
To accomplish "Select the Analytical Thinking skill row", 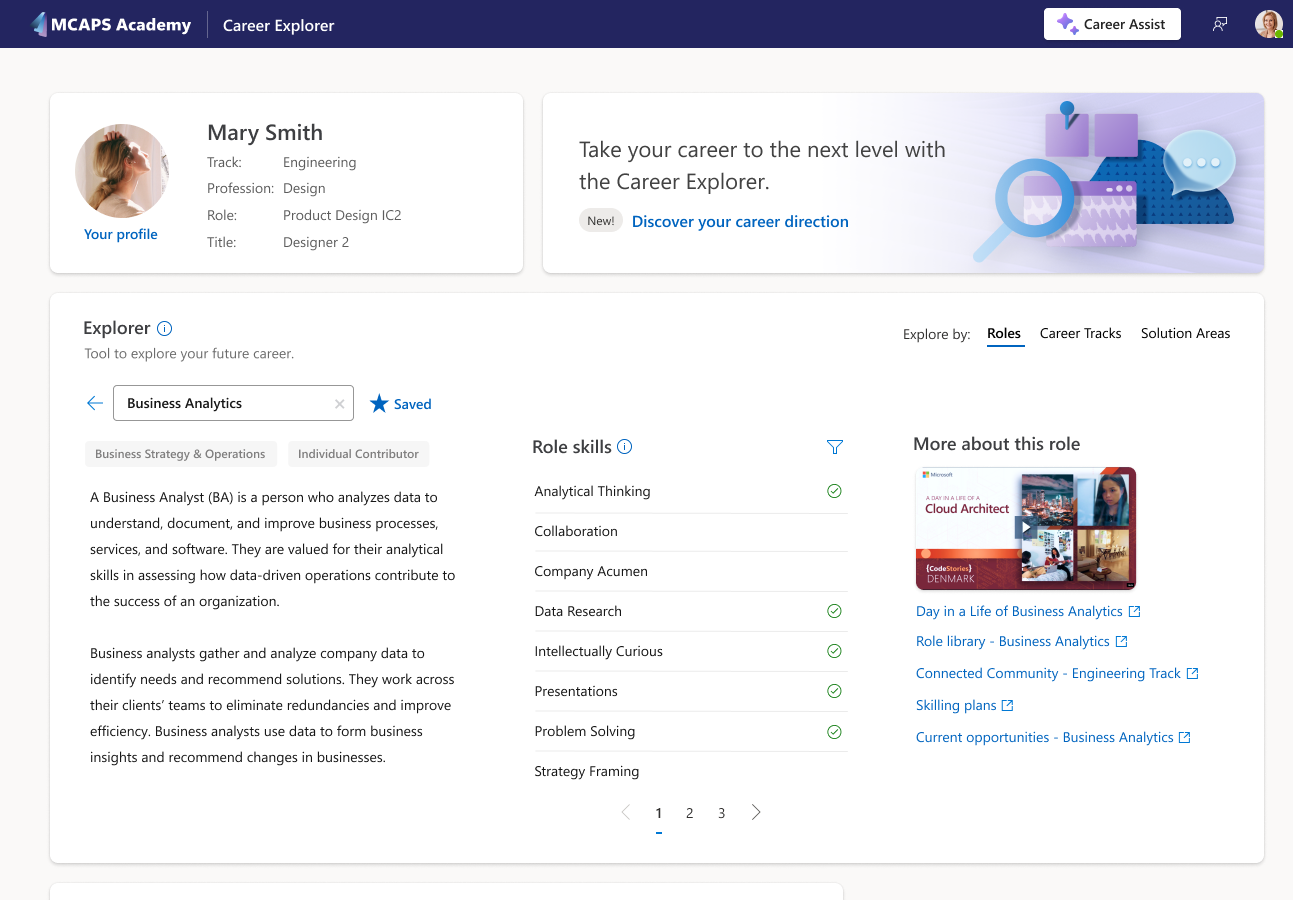I will (x=690, y=491).
